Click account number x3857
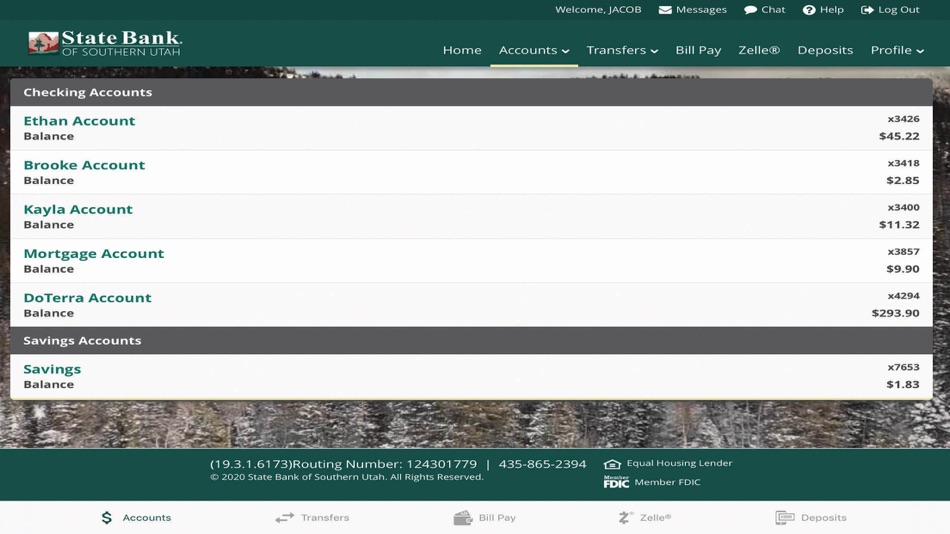The height and width of the screenshot is (534, 950). coord(903,252)
